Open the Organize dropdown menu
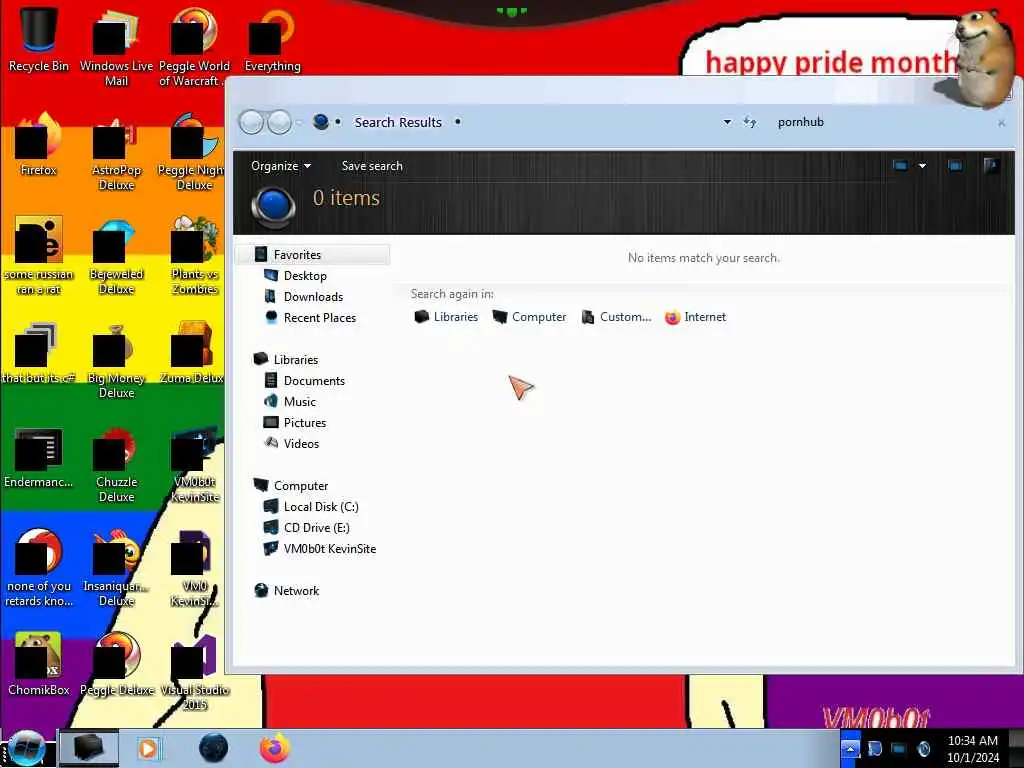The width and height of the screenshot is (1024, 768). pyautogui.click(x=281, y=166)
